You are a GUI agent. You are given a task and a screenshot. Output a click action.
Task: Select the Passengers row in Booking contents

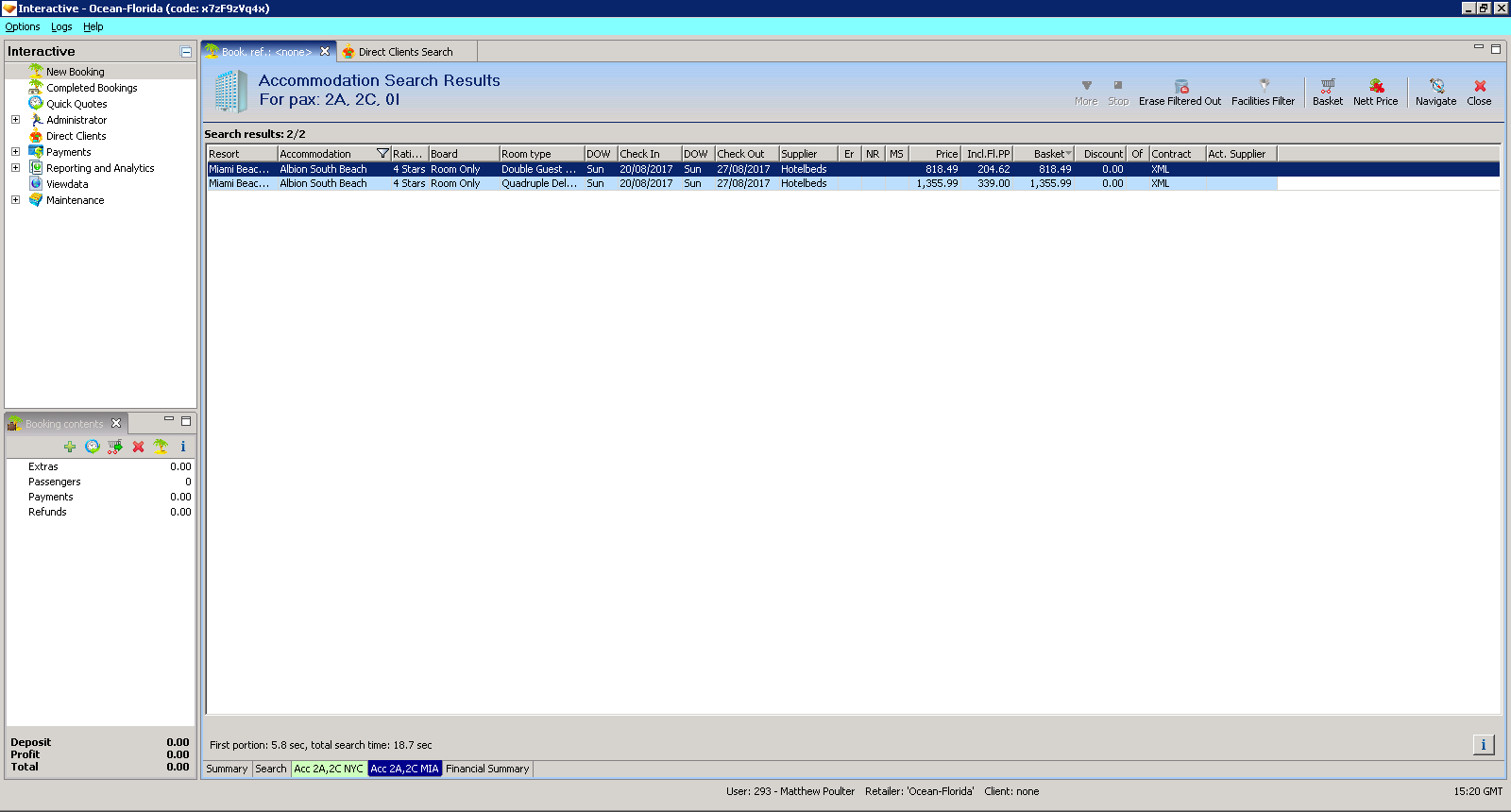100,482
